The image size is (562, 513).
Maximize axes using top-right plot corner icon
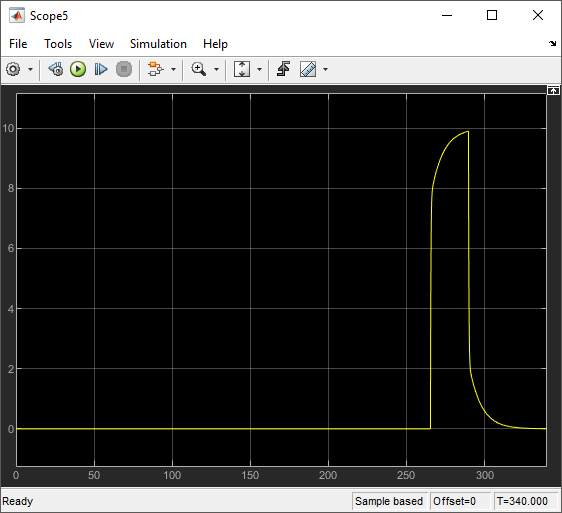pos(553,90)
